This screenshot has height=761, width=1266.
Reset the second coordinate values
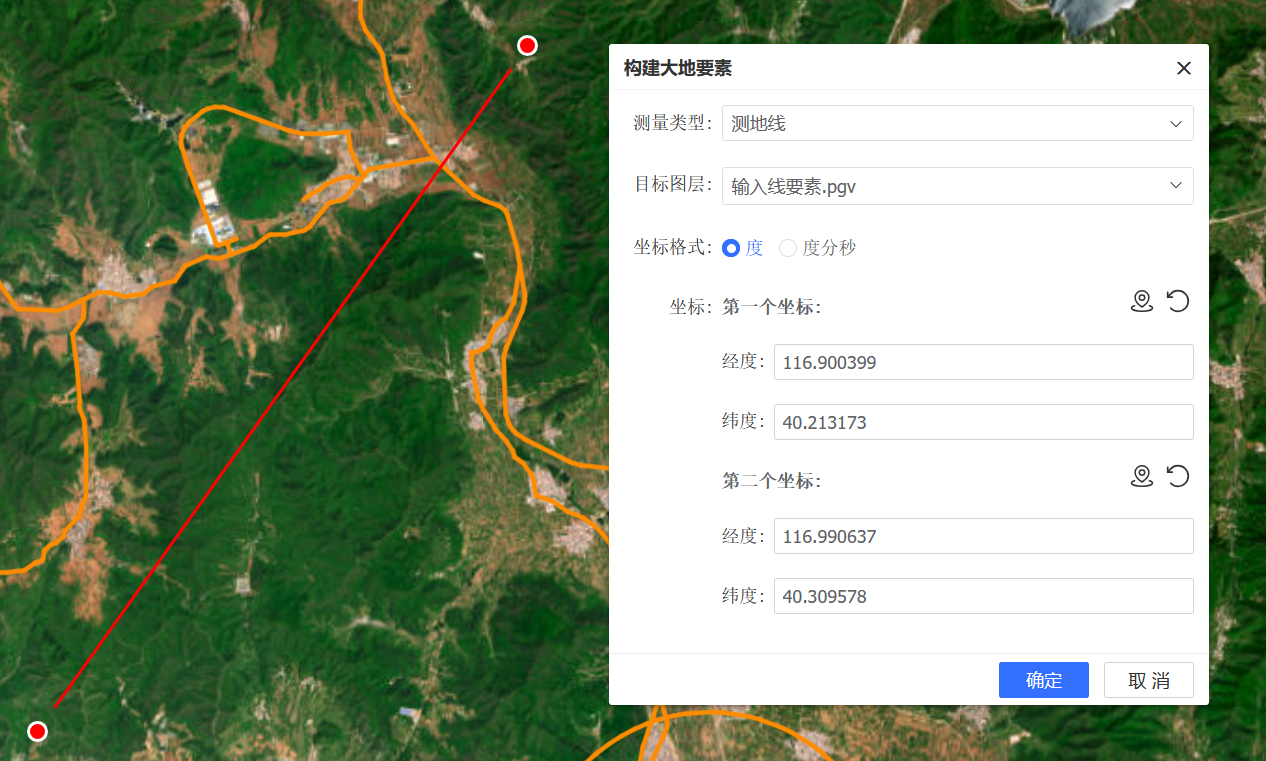click(1178, 476)
